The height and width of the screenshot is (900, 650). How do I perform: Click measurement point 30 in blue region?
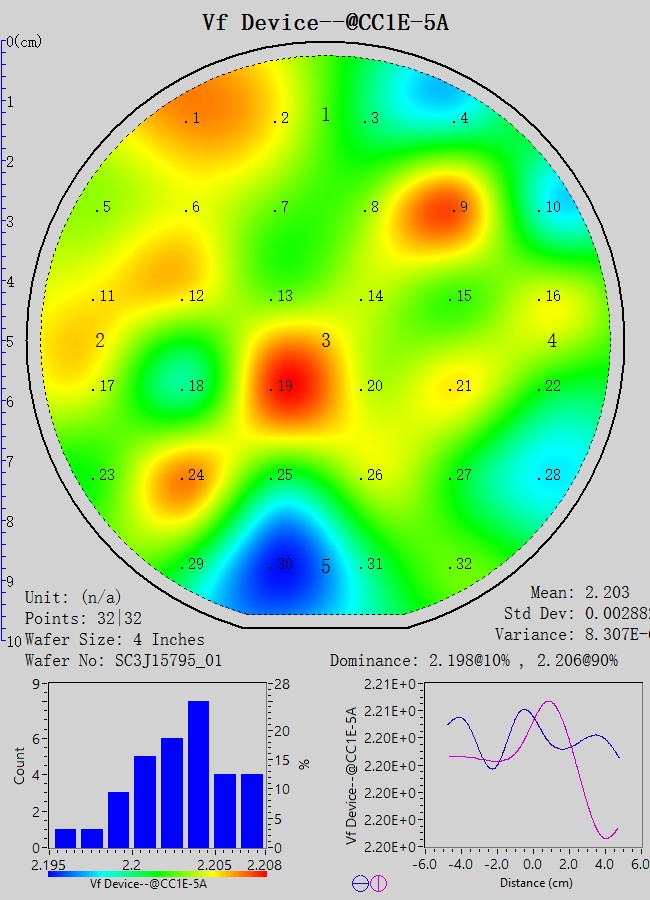click(x=283, y=565)
